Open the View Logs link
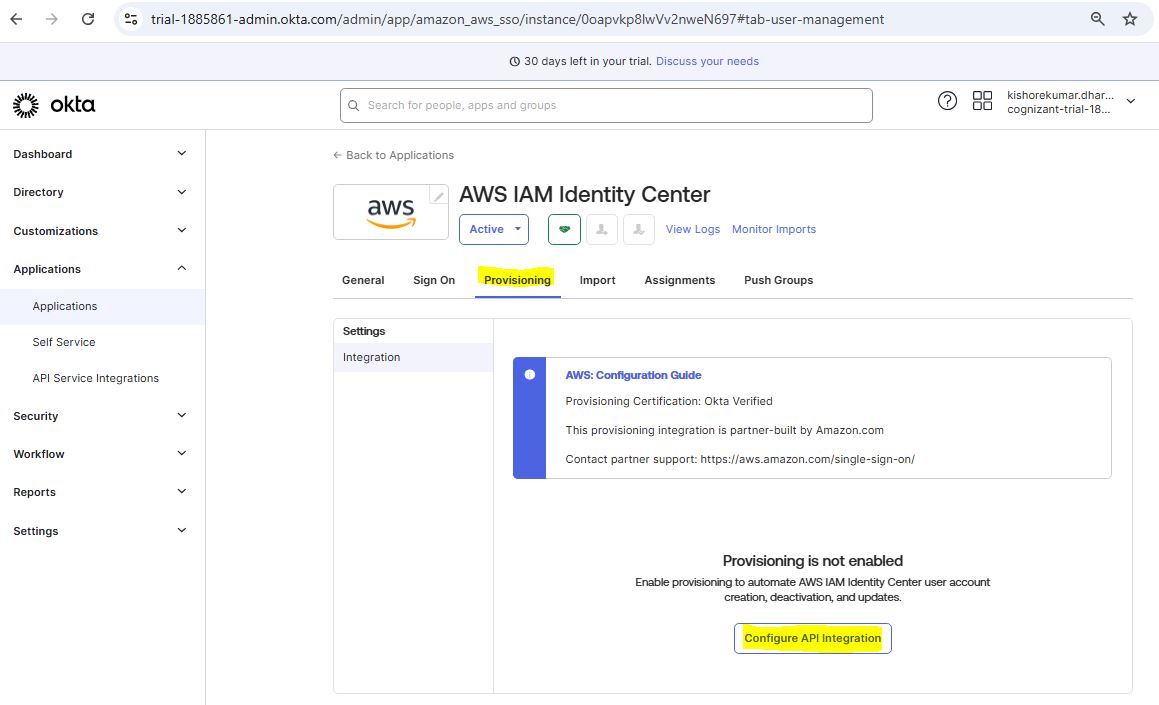The width and height of the screenshot is (1159, 705). click(x=693, y=229)
